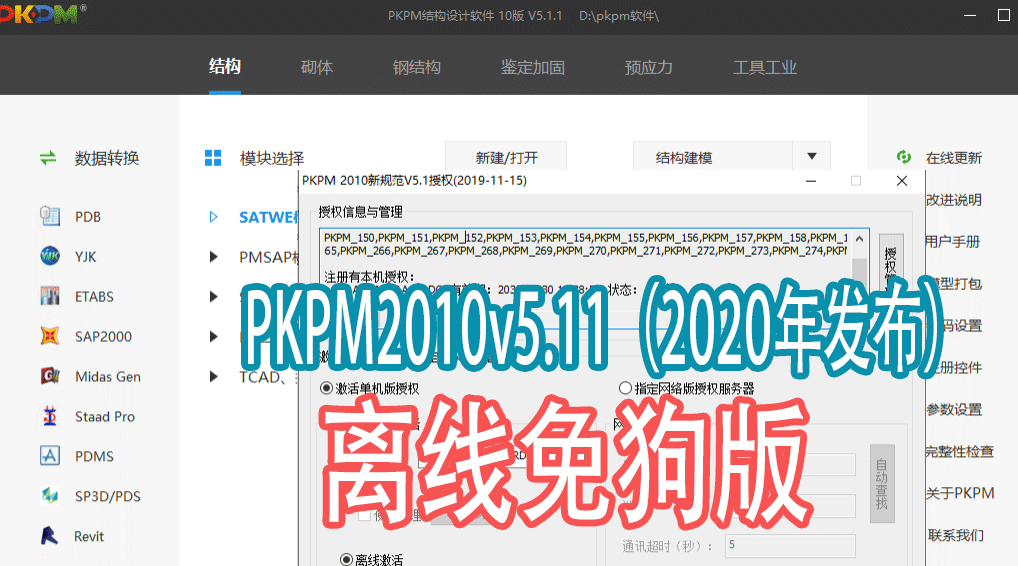Image resolution: width=1018 pixels, height=566 pixels.
Task: Minimize the PKPM authorization dialog
Action: (811, 180)
